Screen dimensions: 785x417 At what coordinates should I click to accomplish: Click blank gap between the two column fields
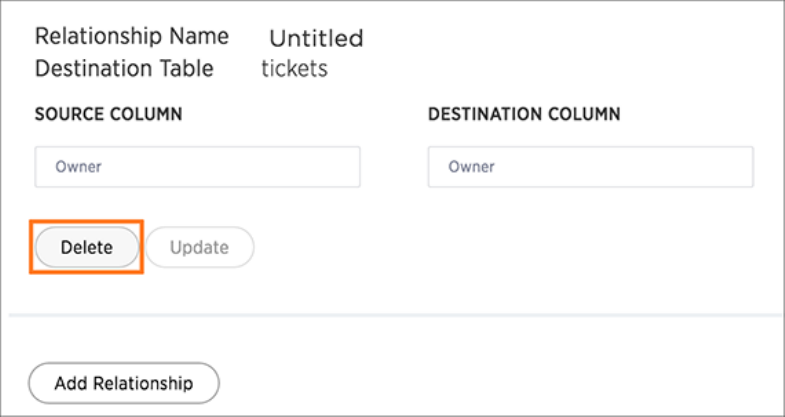[x=394, y=167]
